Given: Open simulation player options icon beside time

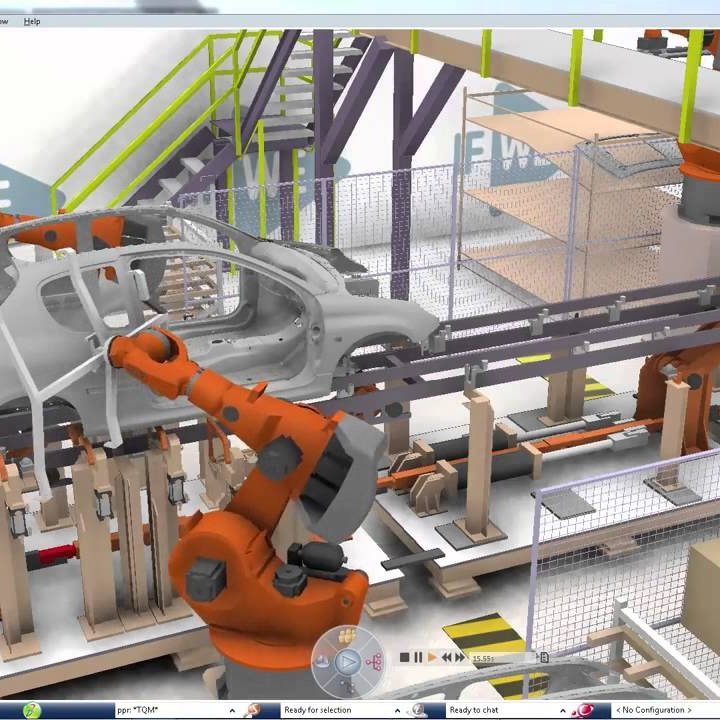Looking at the screenshot, I should 543,657.
